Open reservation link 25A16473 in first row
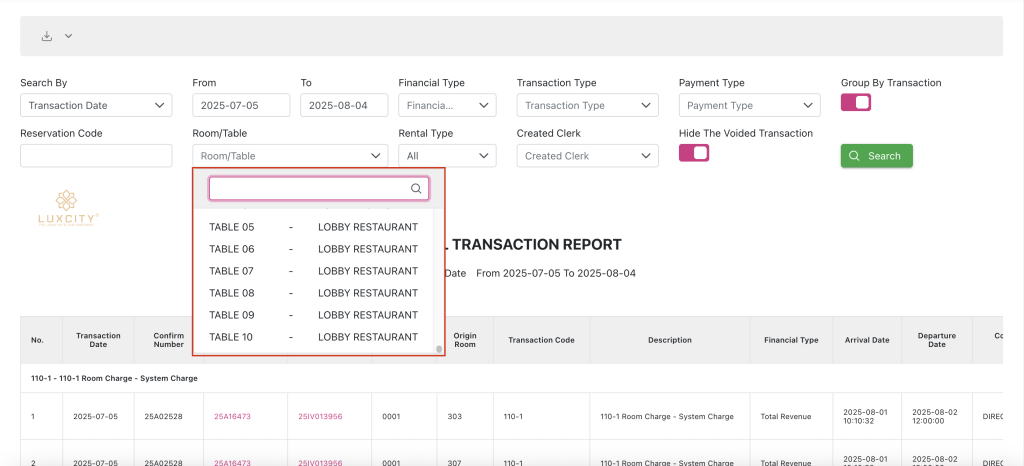 point(231,416)
